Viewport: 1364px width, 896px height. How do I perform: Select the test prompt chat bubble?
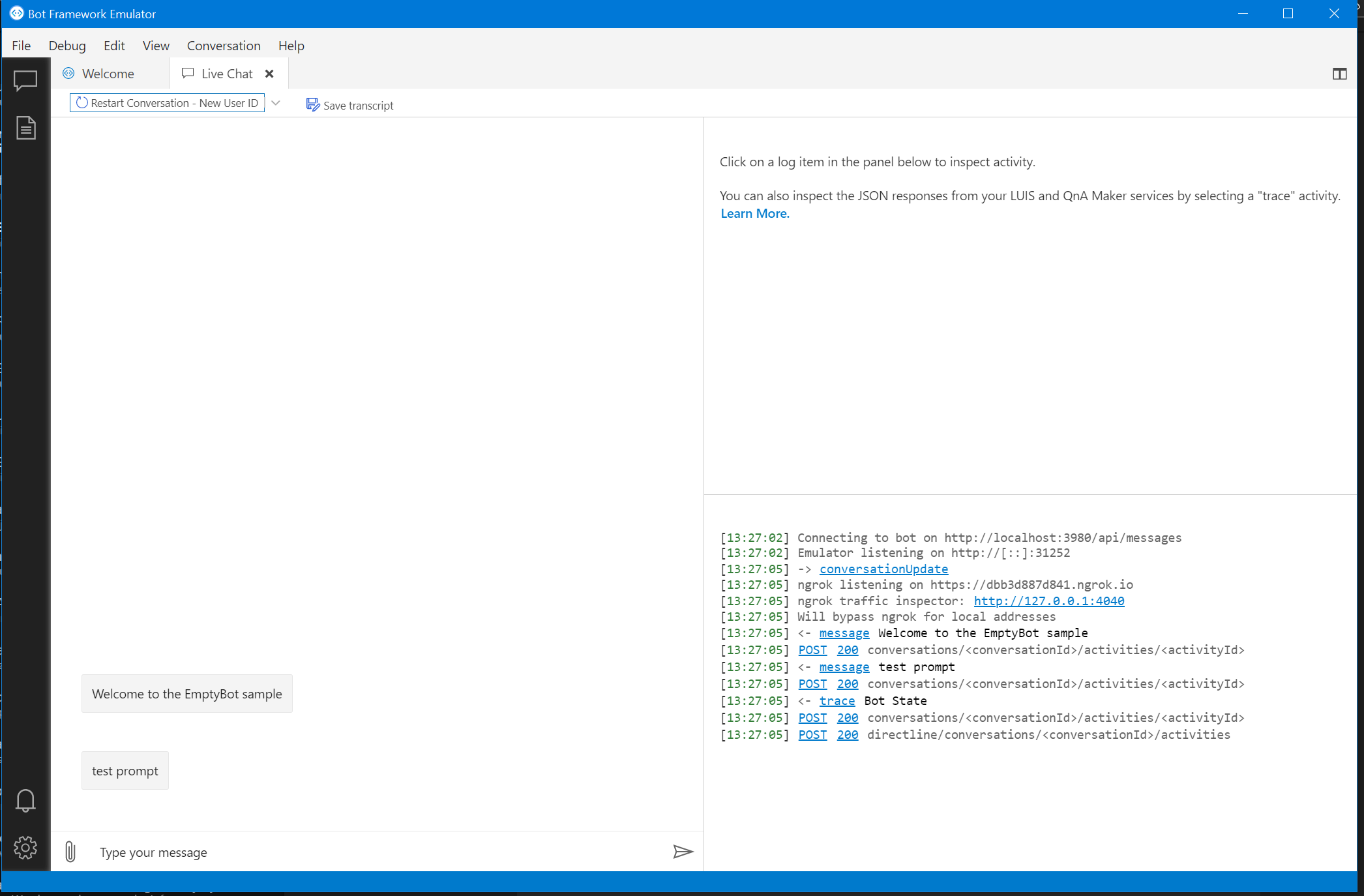(125, 771)
